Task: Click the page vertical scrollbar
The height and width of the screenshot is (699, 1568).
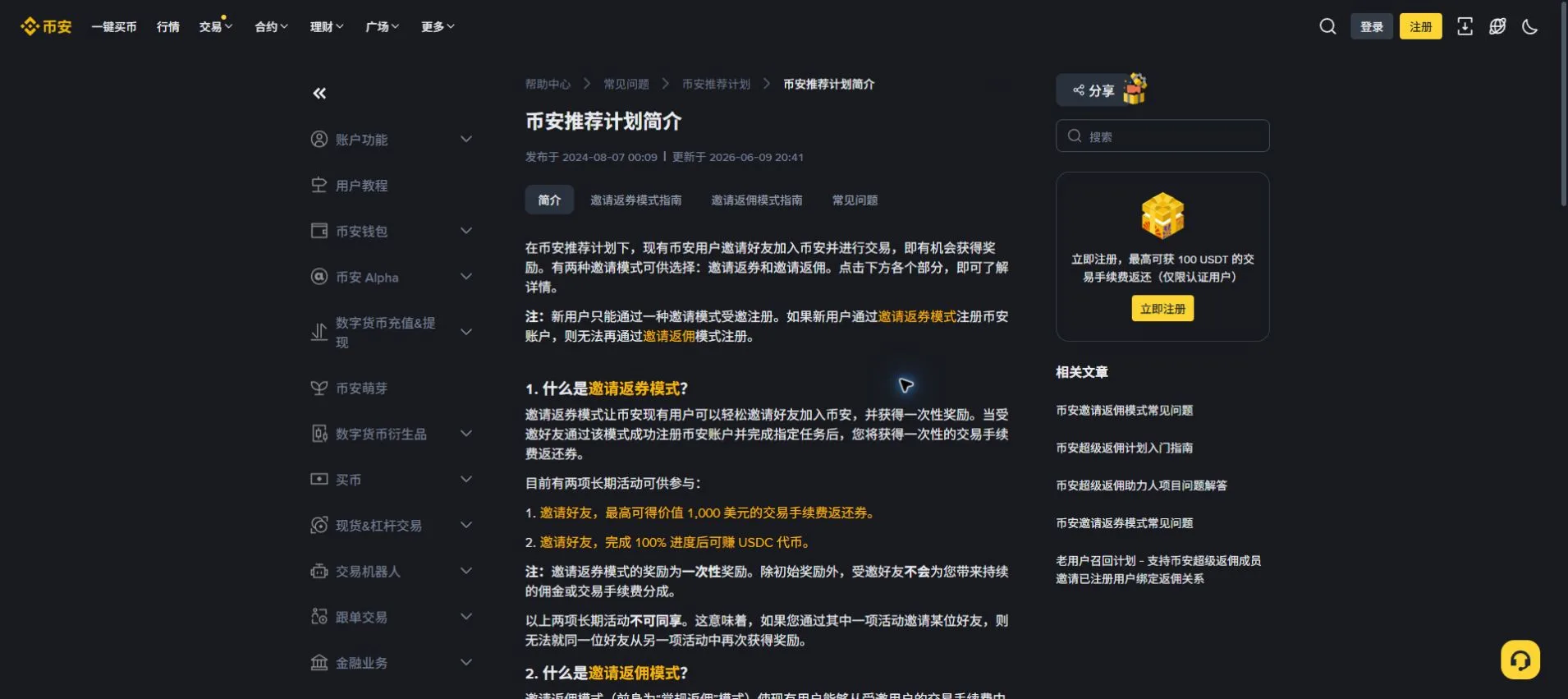Action: click(x=1563, y=103)
